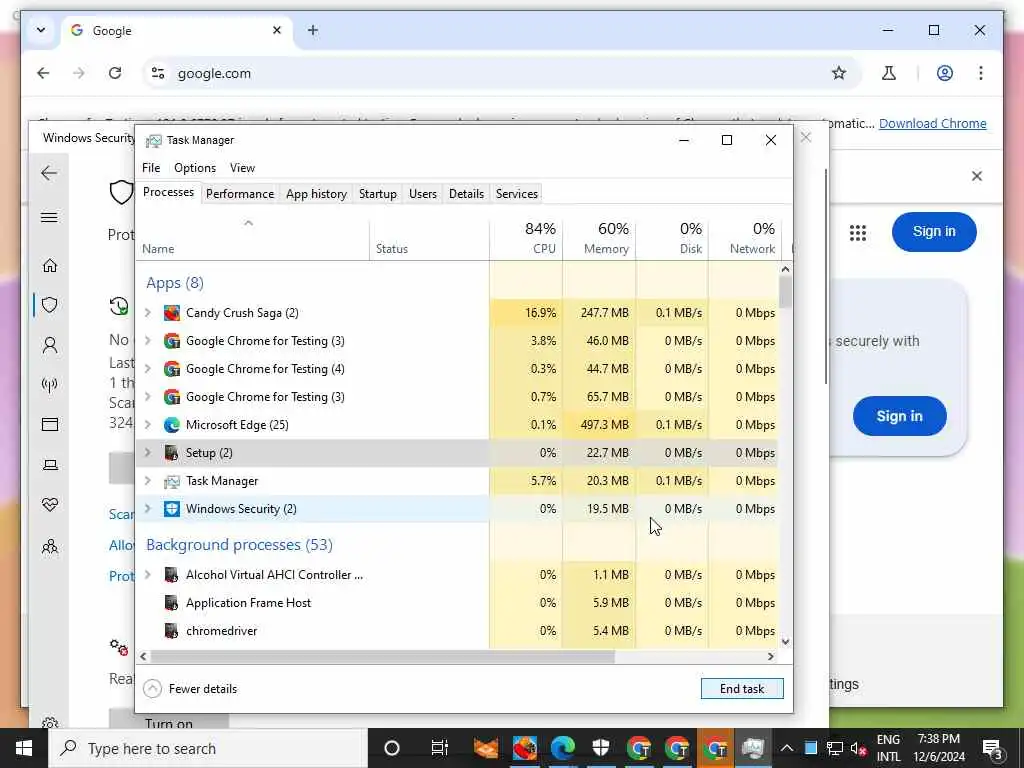Viewport: 1024px width, 768px height.
Task: Open Firewall & network icon in Windows Security sidebar
Action: (50, 385)
